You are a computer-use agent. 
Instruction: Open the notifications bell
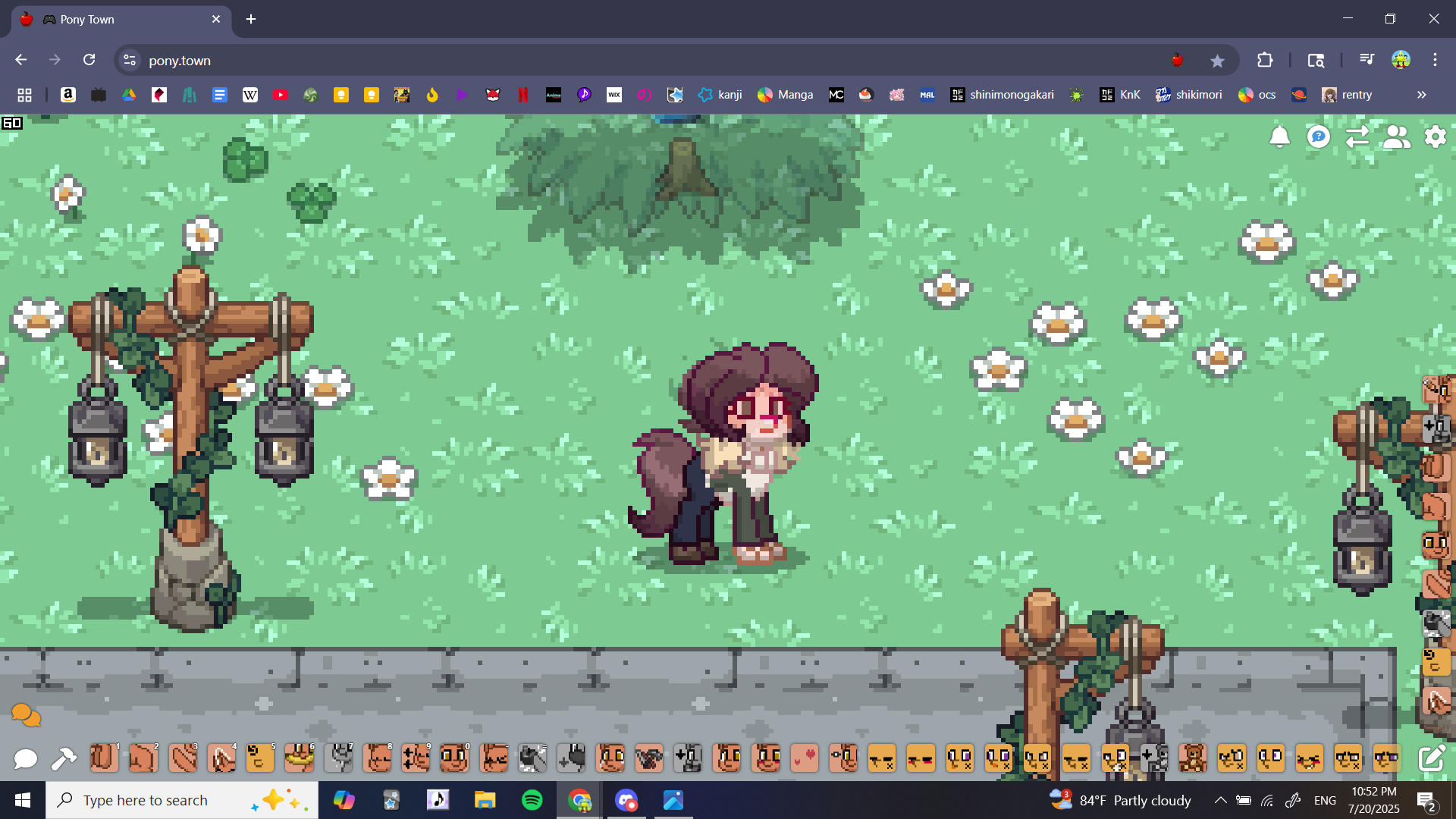coord(1279,136)
